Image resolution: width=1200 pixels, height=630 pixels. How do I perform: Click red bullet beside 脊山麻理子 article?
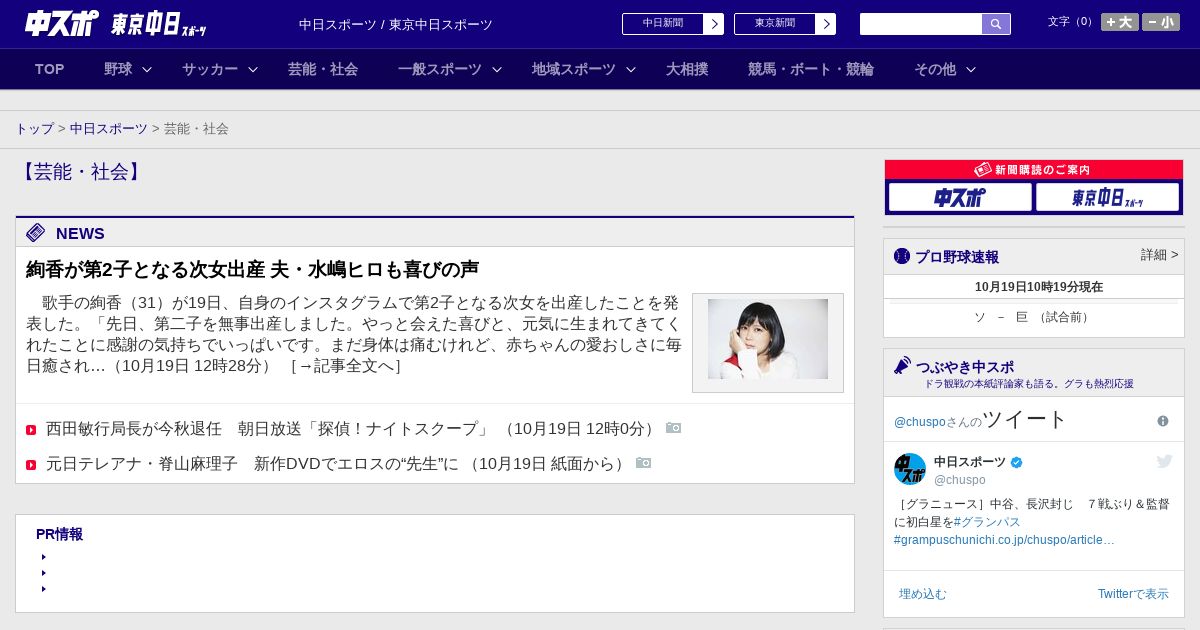31,465
